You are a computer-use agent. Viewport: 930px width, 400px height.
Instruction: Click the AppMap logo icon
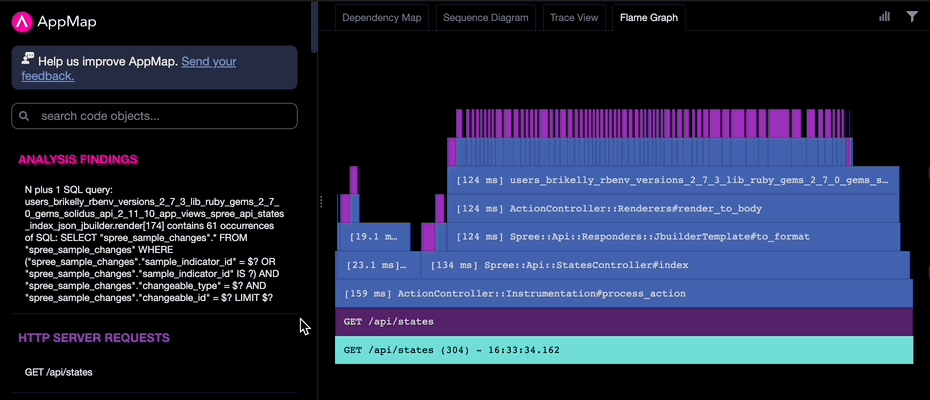click(x=23, y=22)
